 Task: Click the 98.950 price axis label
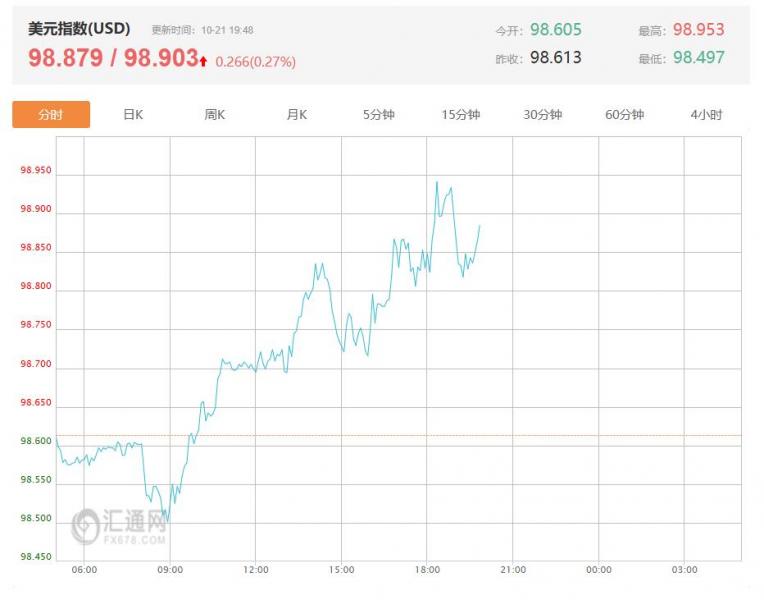coord(35,171)
